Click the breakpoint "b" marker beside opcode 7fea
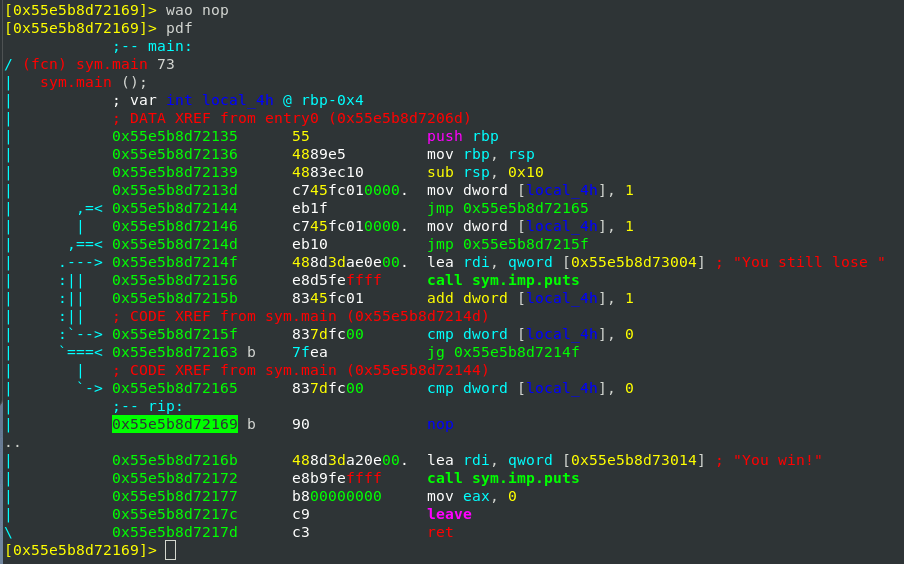 point(251,352)
